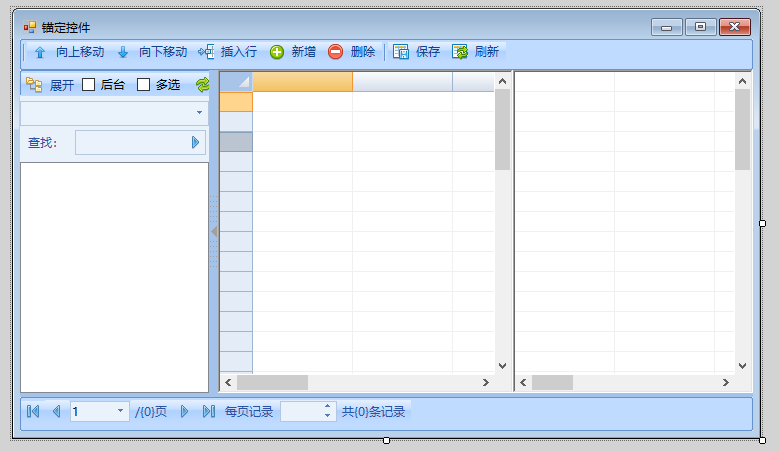Go to first page in pager

[33, 411]
